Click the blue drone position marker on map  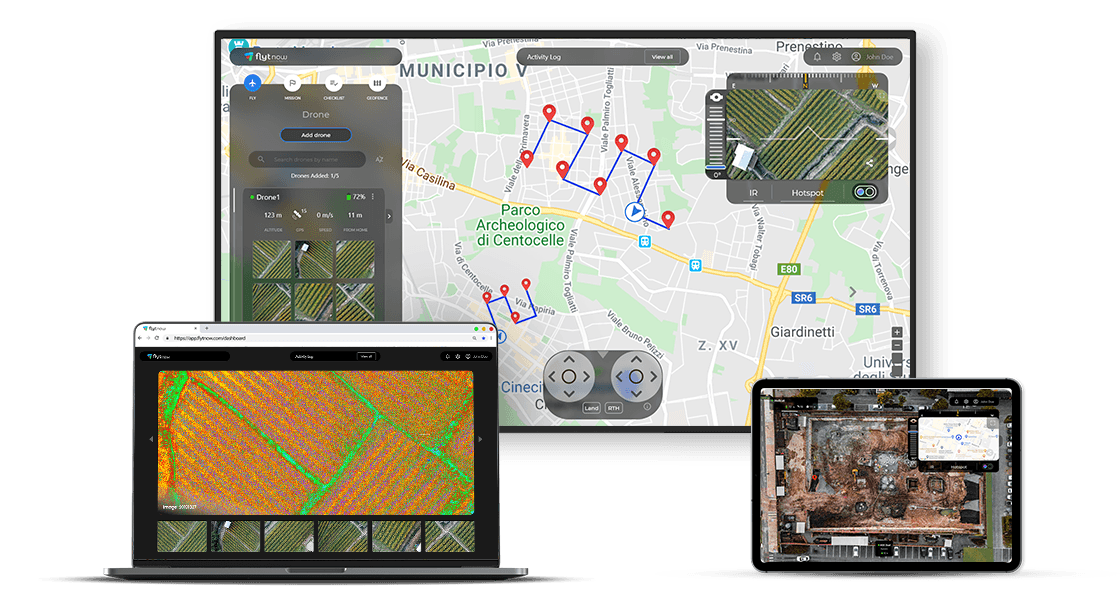pos(634,211)
